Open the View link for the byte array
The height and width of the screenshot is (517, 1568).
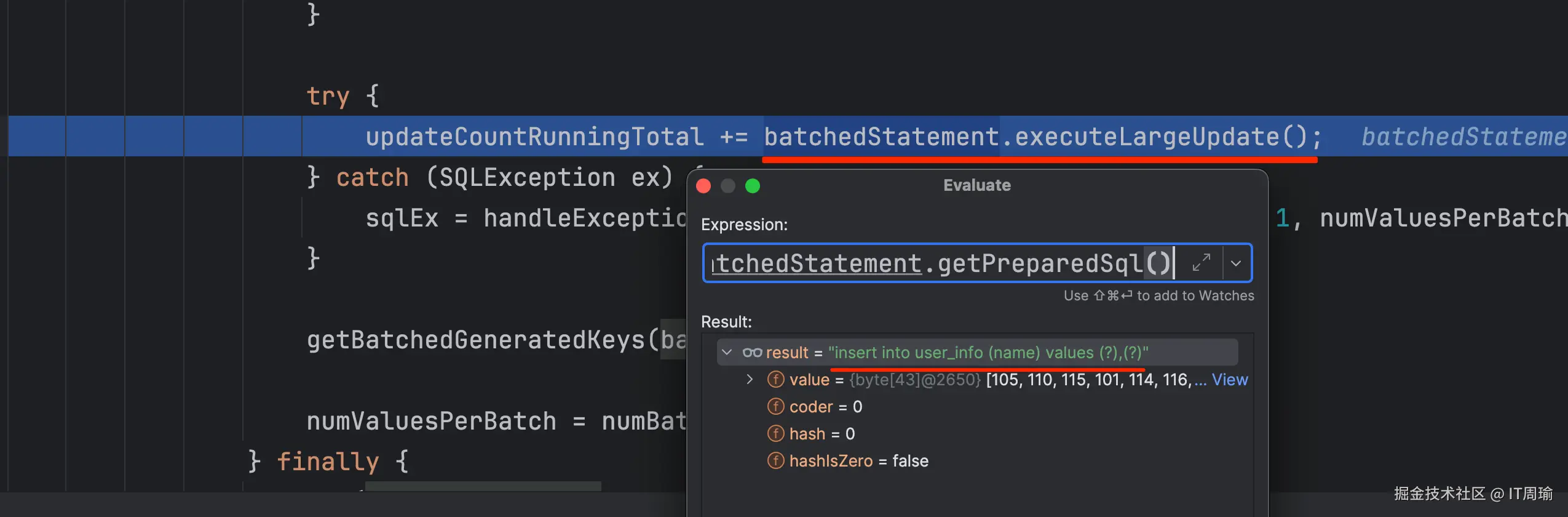tap(1229, 380)
